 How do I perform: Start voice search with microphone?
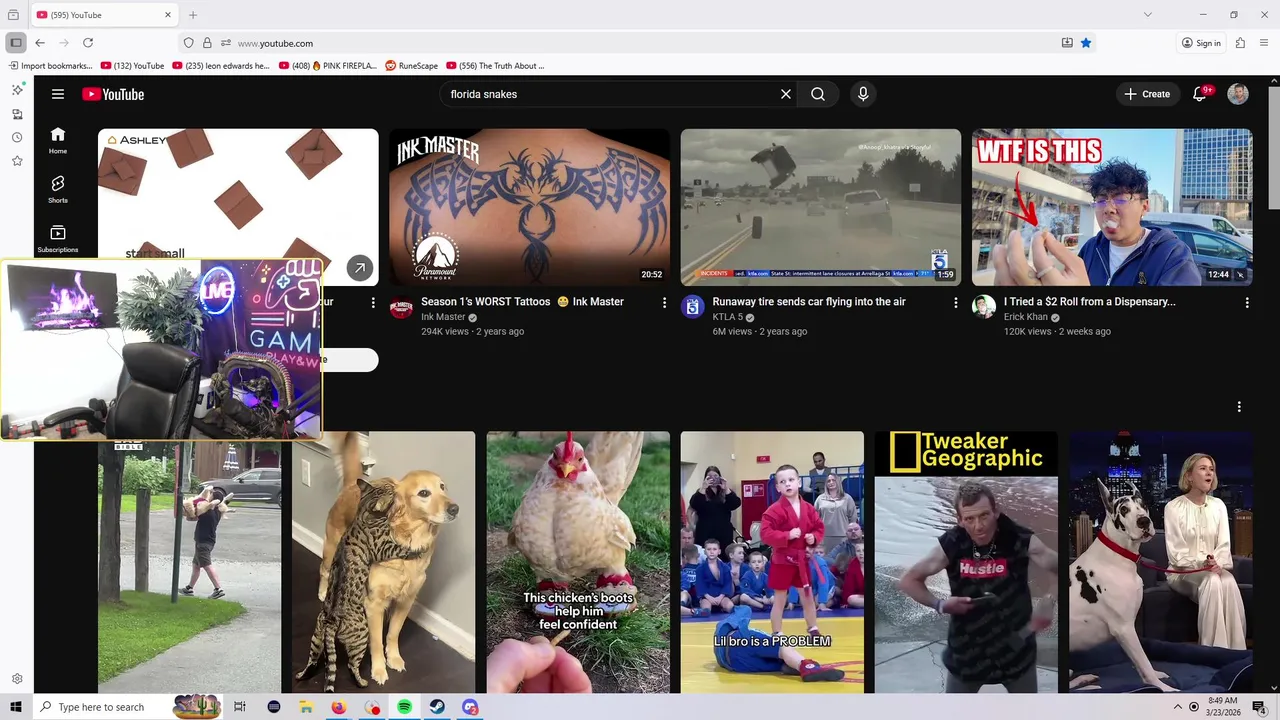[863, 94]
